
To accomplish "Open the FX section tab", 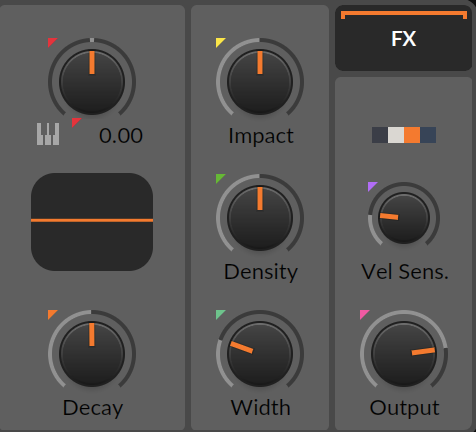I will coord(403,38).
